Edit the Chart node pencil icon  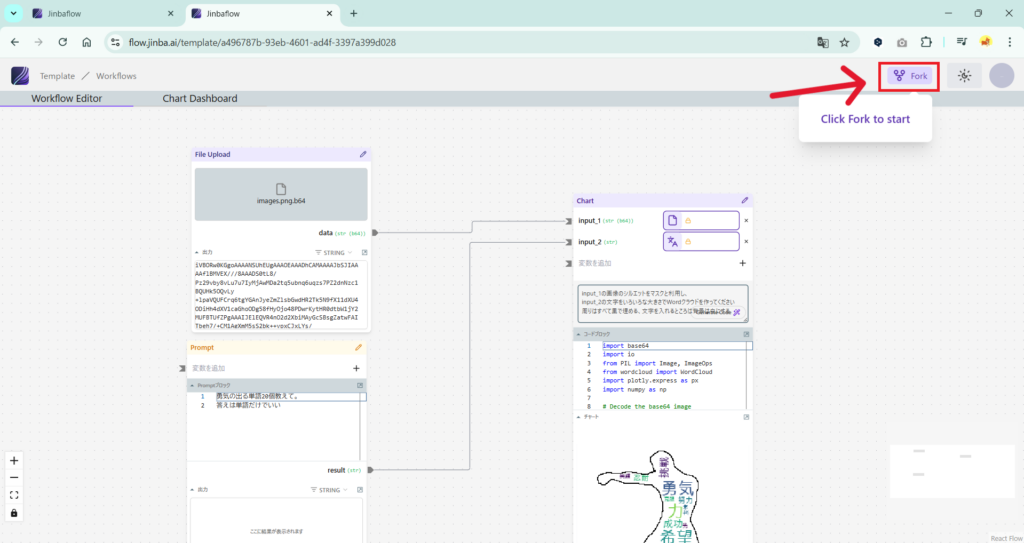pos(744,201)
